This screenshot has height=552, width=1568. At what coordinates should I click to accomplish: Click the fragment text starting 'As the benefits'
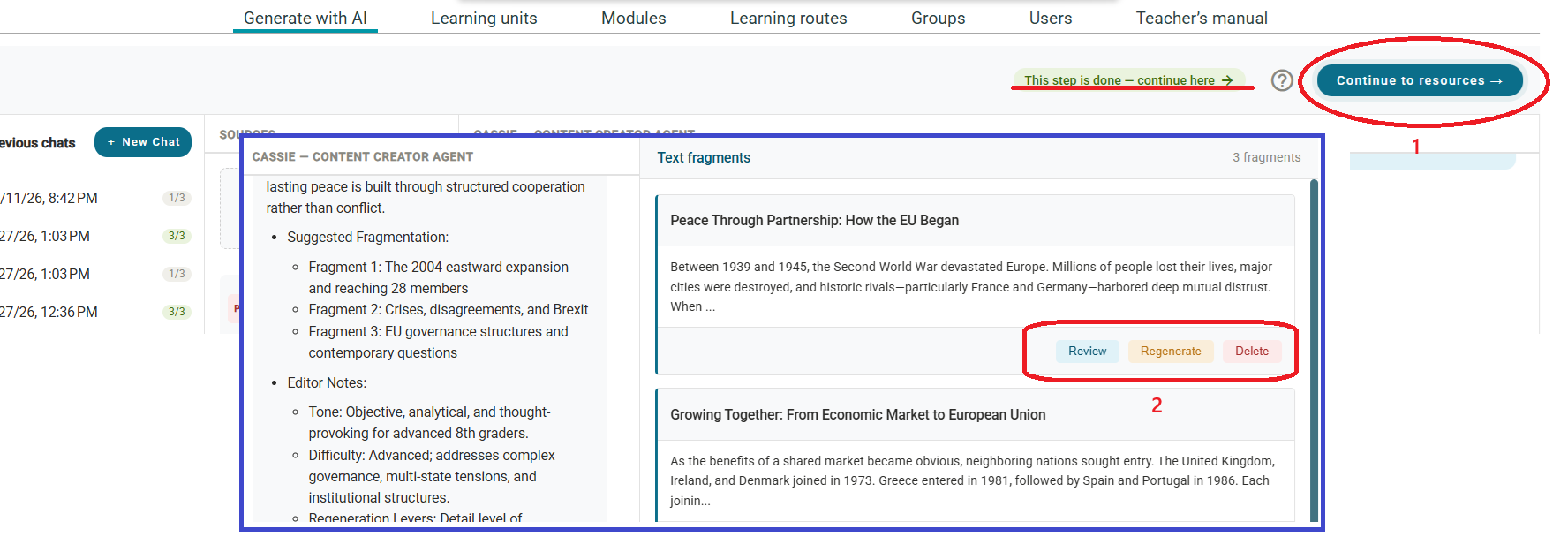(x=972, y=481)
